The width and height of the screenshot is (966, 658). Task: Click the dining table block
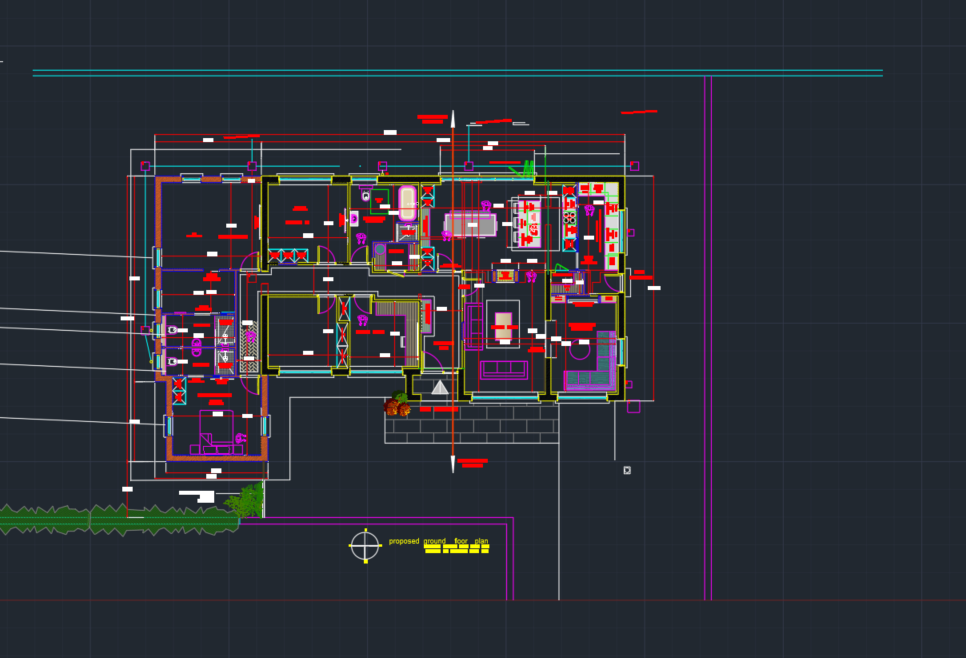[x=470, y=225]
